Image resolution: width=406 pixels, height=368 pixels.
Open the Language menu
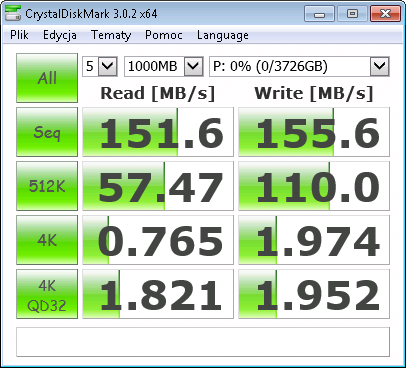[223, 35]
